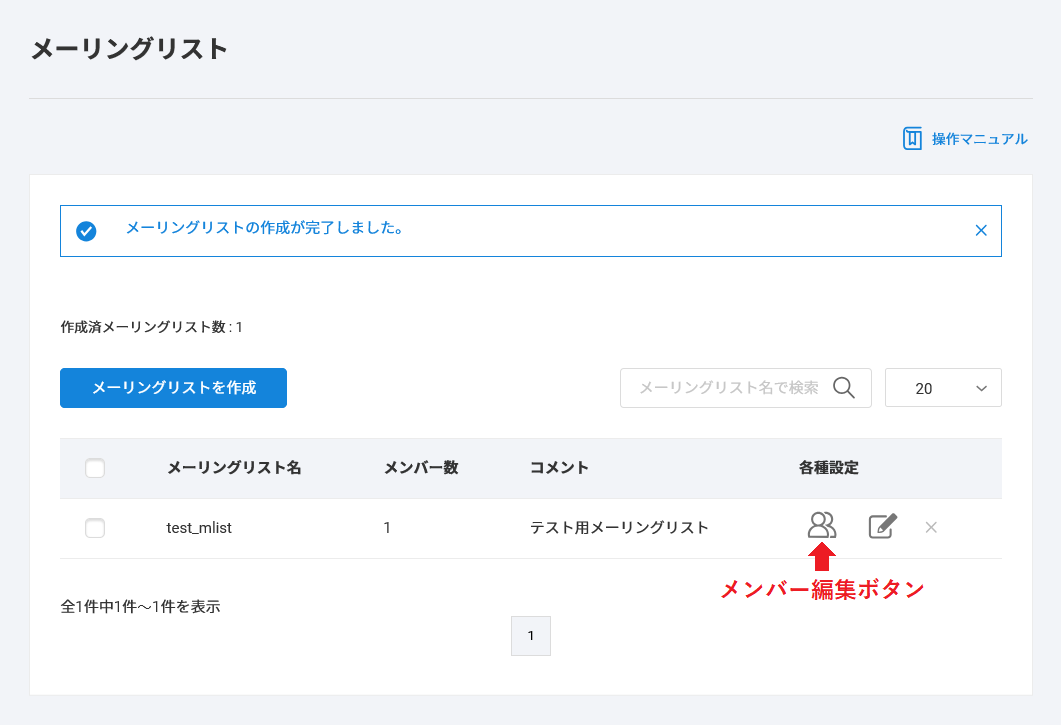This screenshot has width=1061, height=725.
Task: Click the book icon beside 操作マニュアル
Action: point(912,139)
